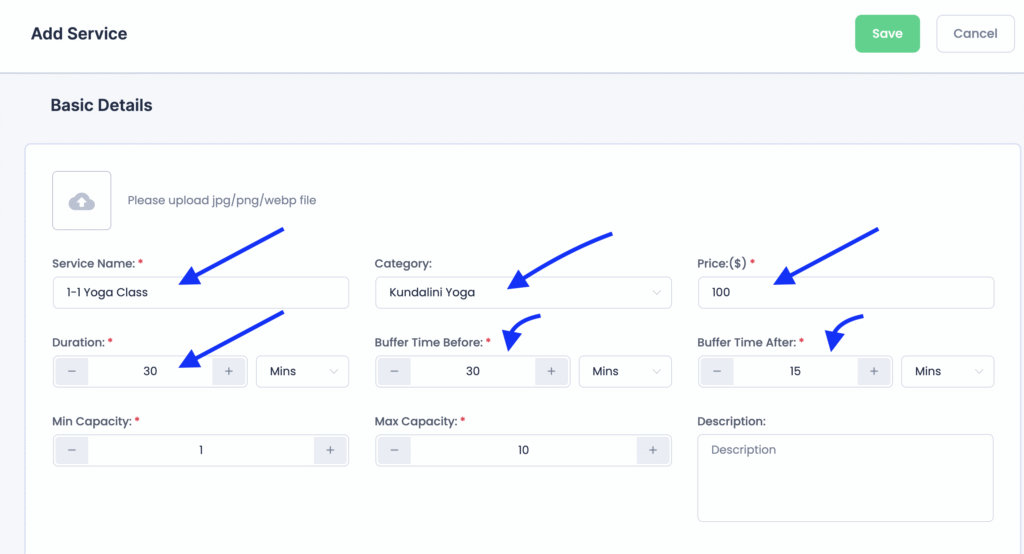Cancel adding the service
This screenshot has width=1024, height=554.
click(x=974, y=33)
